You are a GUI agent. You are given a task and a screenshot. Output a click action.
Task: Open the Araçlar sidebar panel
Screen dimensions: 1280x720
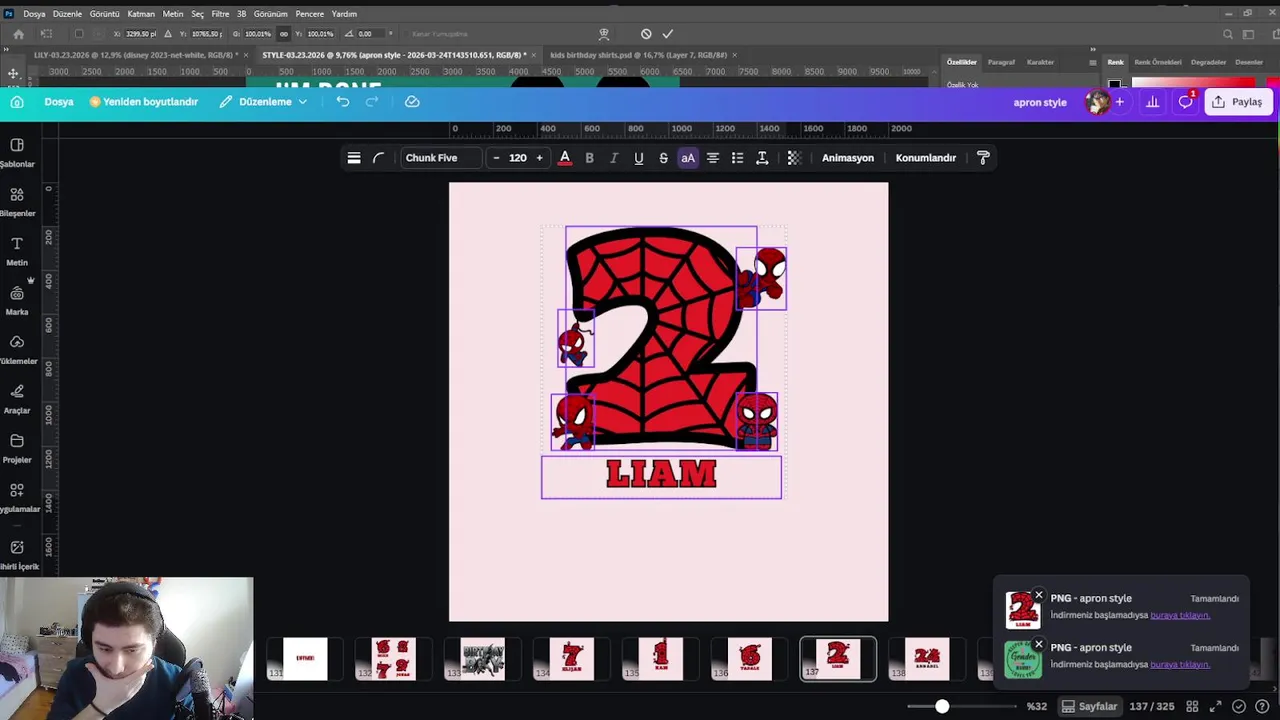point(17,398)
